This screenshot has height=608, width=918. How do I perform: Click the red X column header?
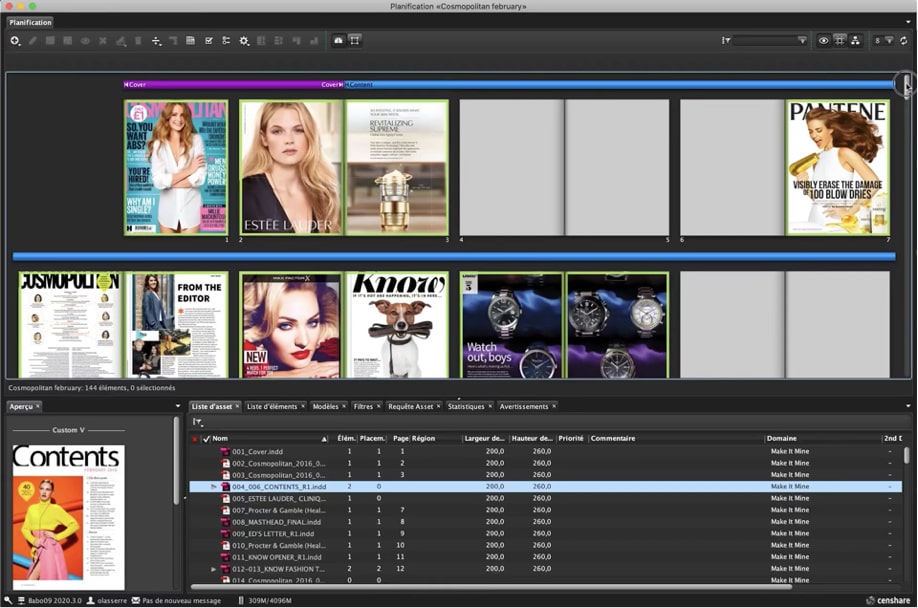pos(195,439)
